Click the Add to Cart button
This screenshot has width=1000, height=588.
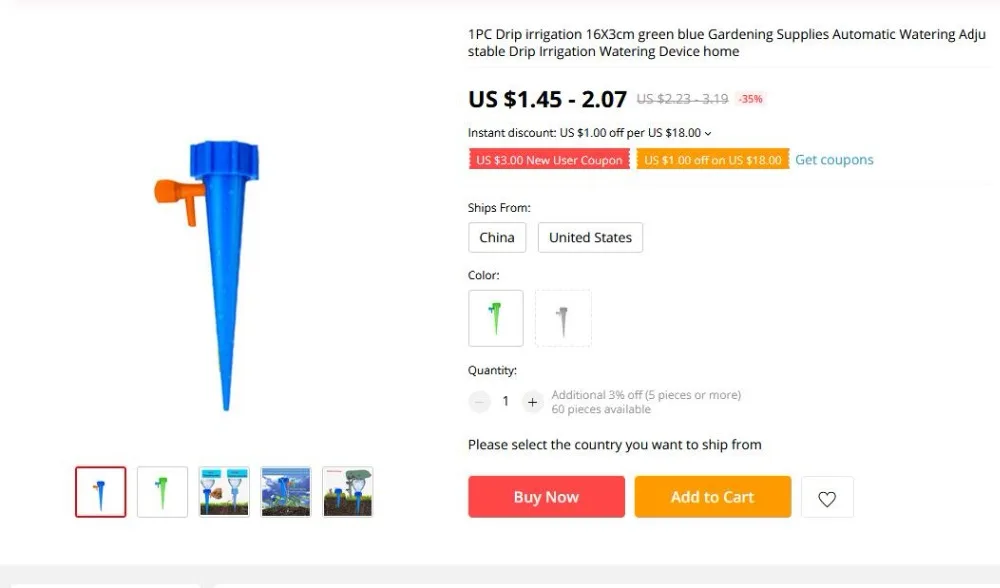pyautogui.click(x=712, y=497)
